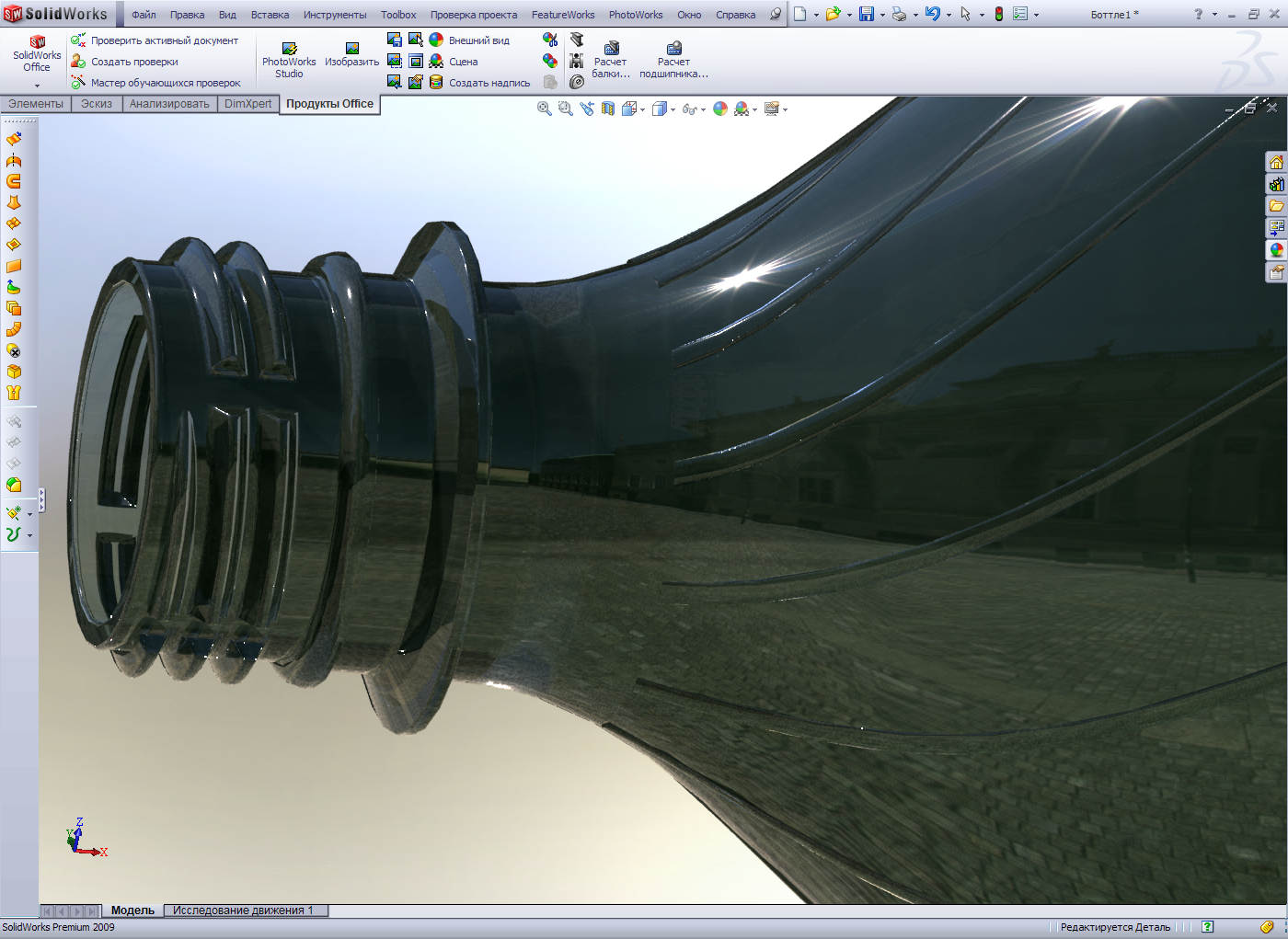Click Проверить активный документ
The image size is (1288, 939).
coord(155,40)
